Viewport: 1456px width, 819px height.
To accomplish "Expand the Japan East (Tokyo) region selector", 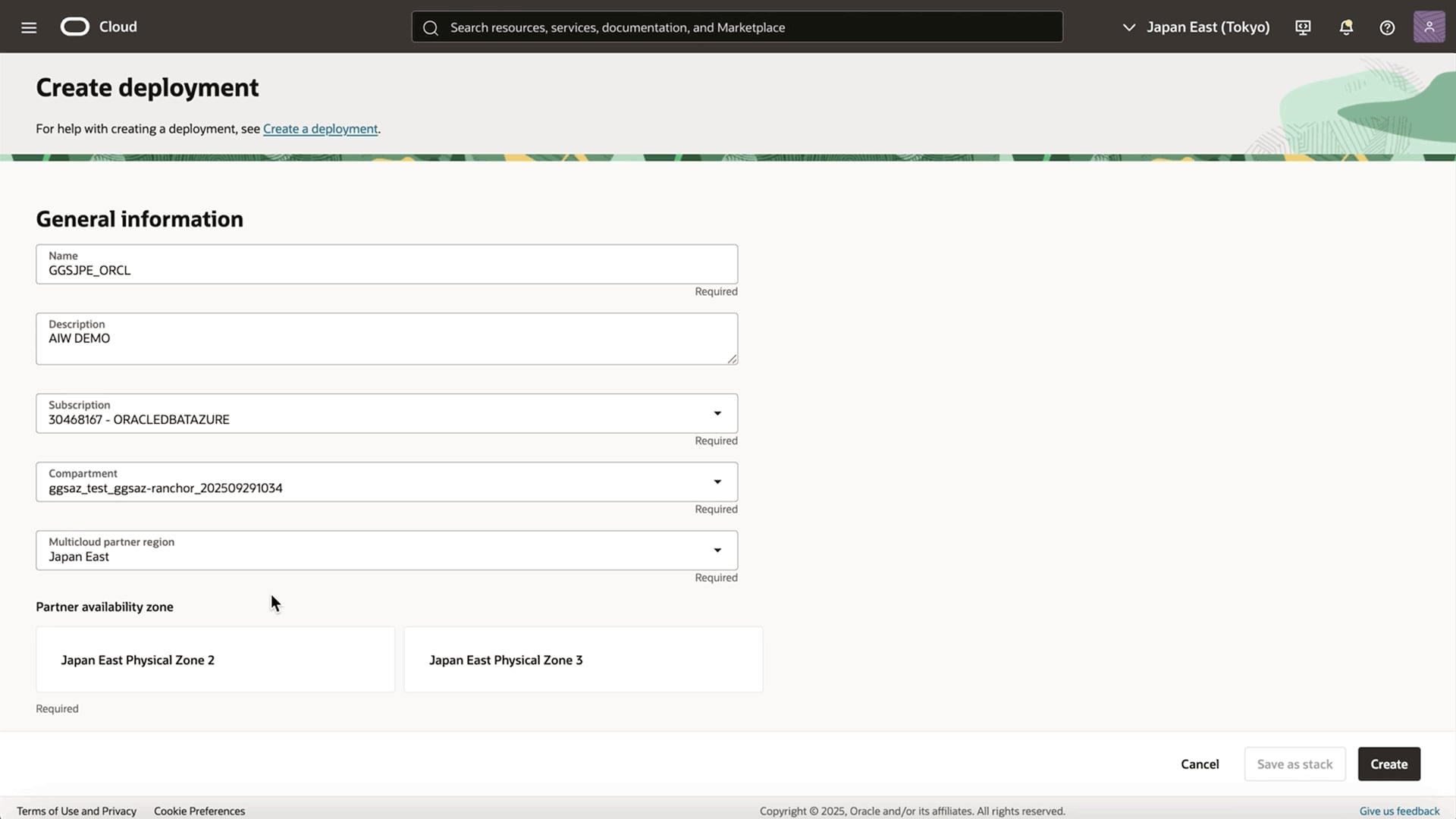I will point(1197,27).
